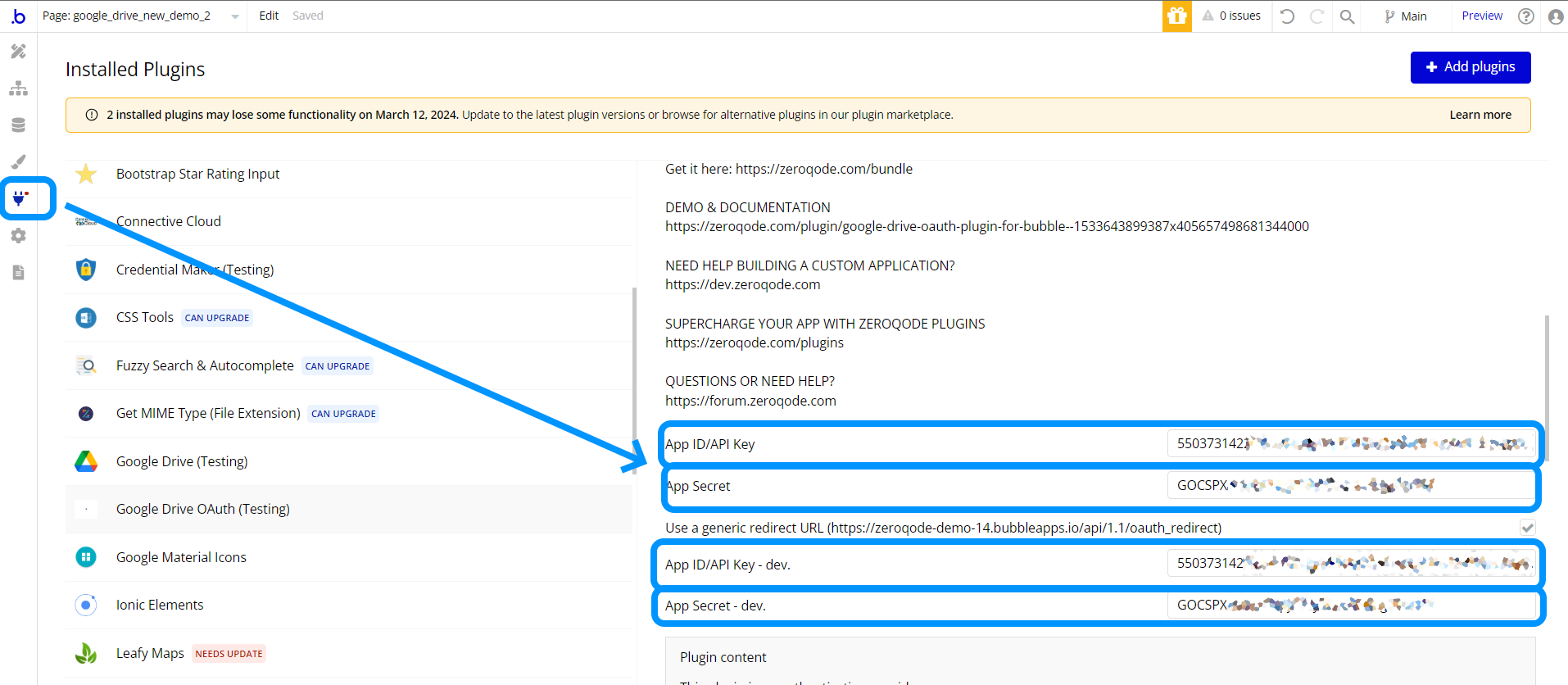Click NEEDS UPDATE badge for Leafy Maps
Viewport: 1568px width, 685px height.
pos(229,654)
